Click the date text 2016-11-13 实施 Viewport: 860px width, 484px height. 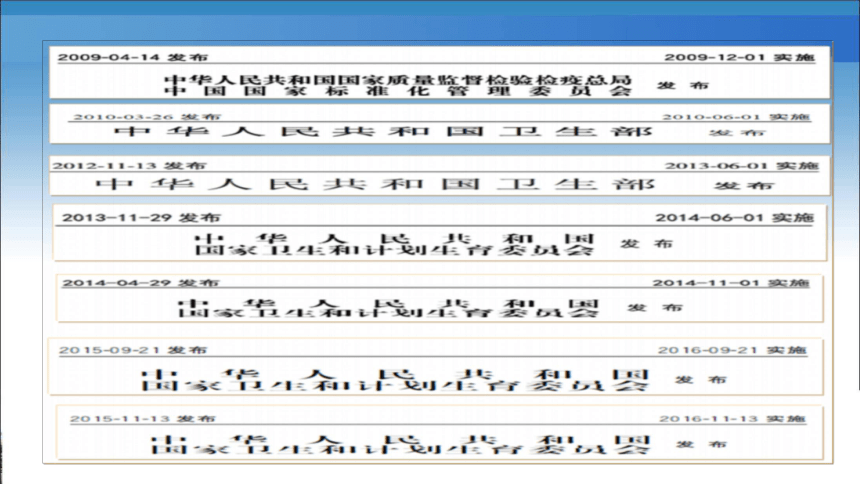coord(732,419)
